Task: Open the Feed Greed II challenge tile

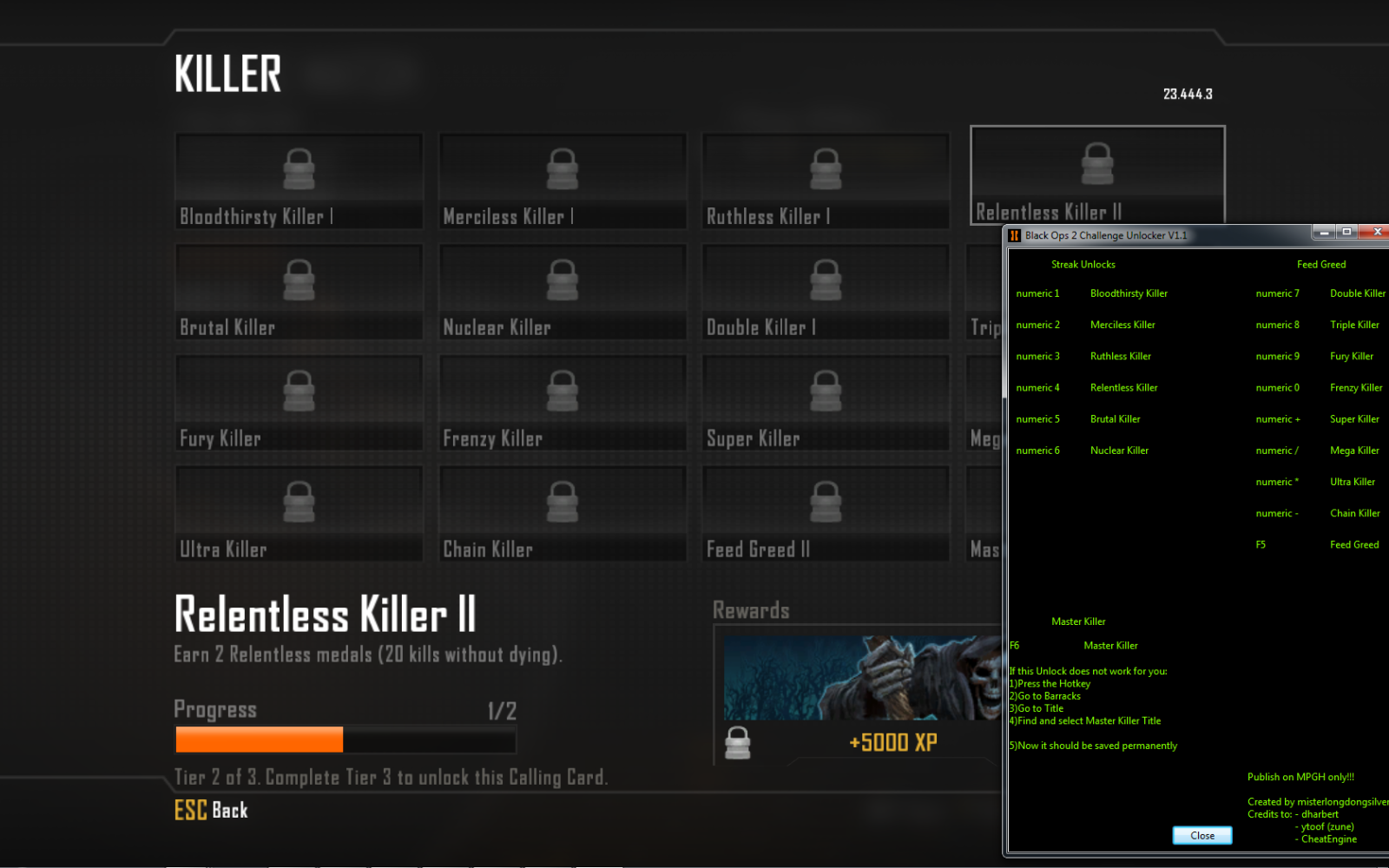Action: (826, 514)
